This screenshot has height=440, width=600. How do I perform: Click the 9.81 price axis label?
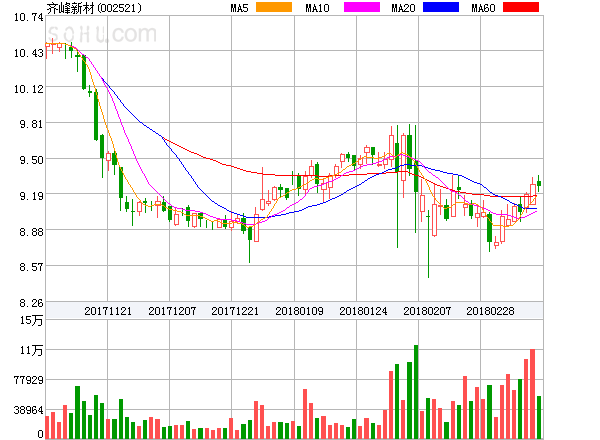click(31, 124)
